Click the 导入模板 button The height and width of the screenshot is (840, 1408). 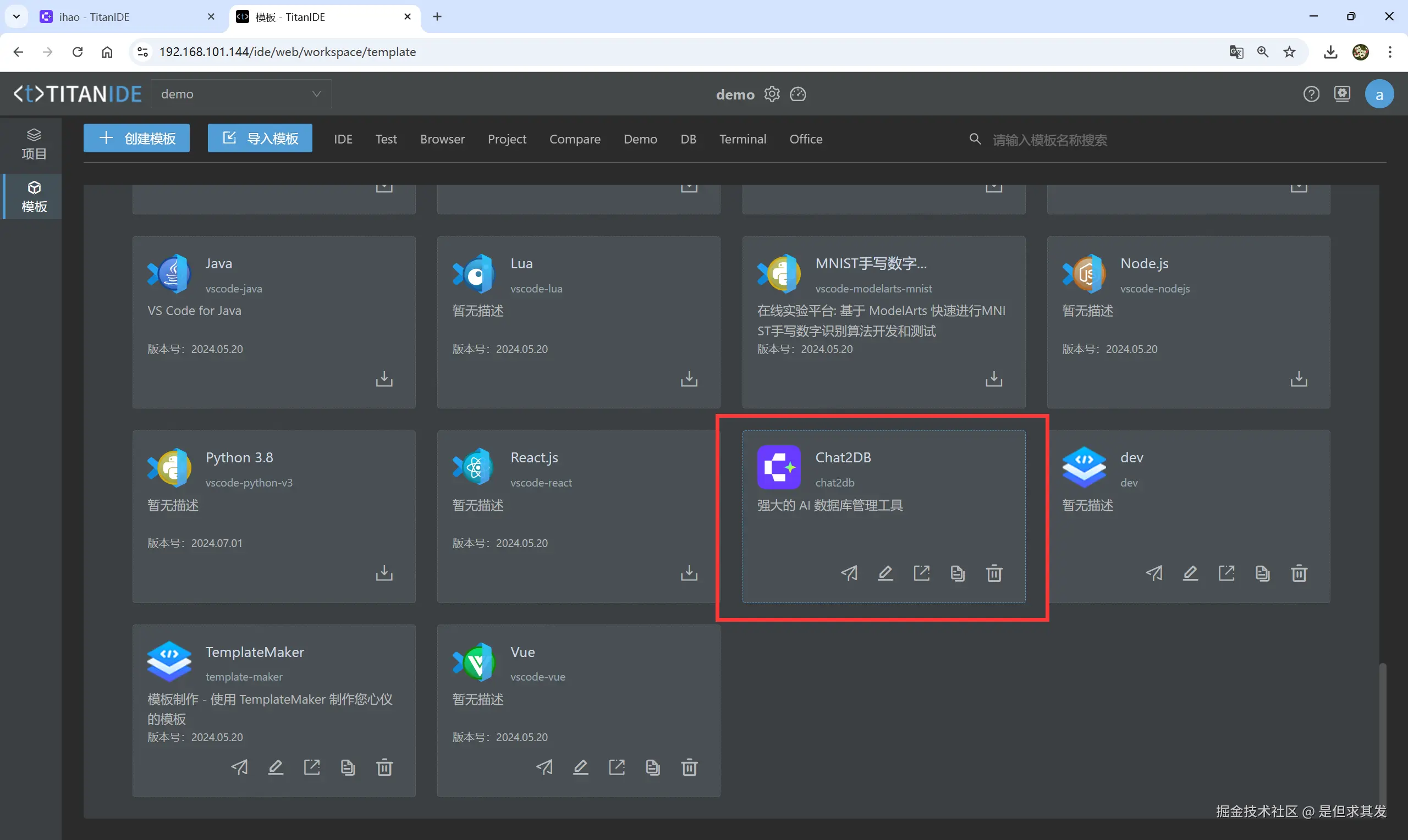pos(260,138)
